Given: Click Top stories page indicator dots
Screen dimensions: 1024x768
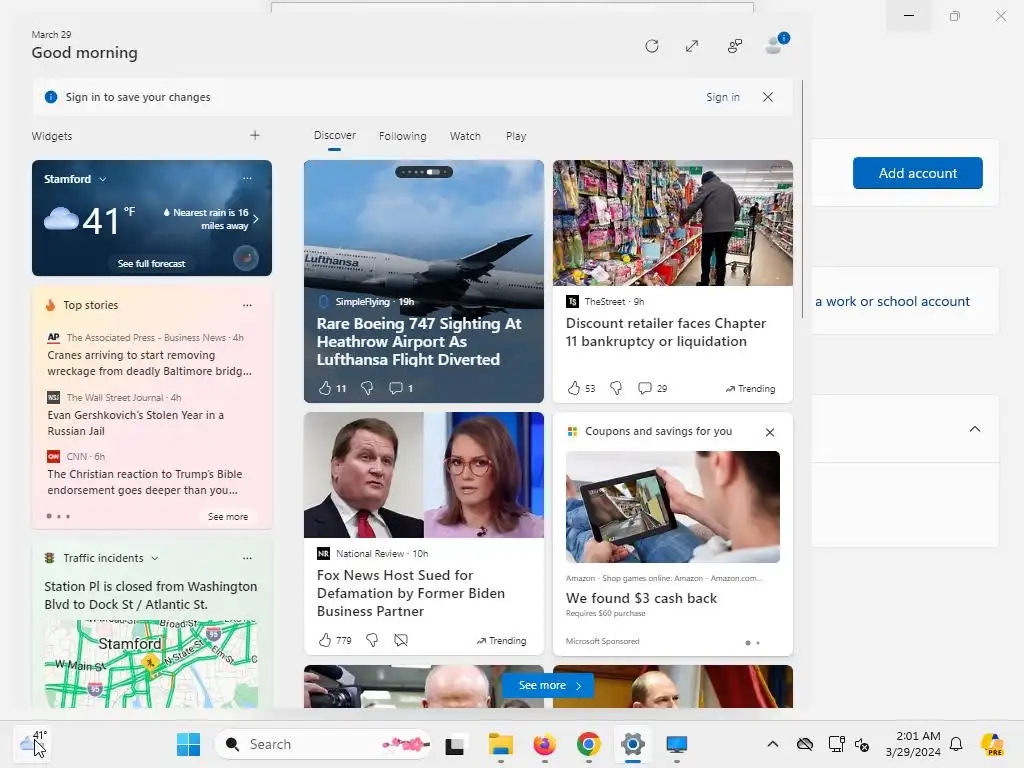Looking at the screenshot, I should click(x=58, y=517).
